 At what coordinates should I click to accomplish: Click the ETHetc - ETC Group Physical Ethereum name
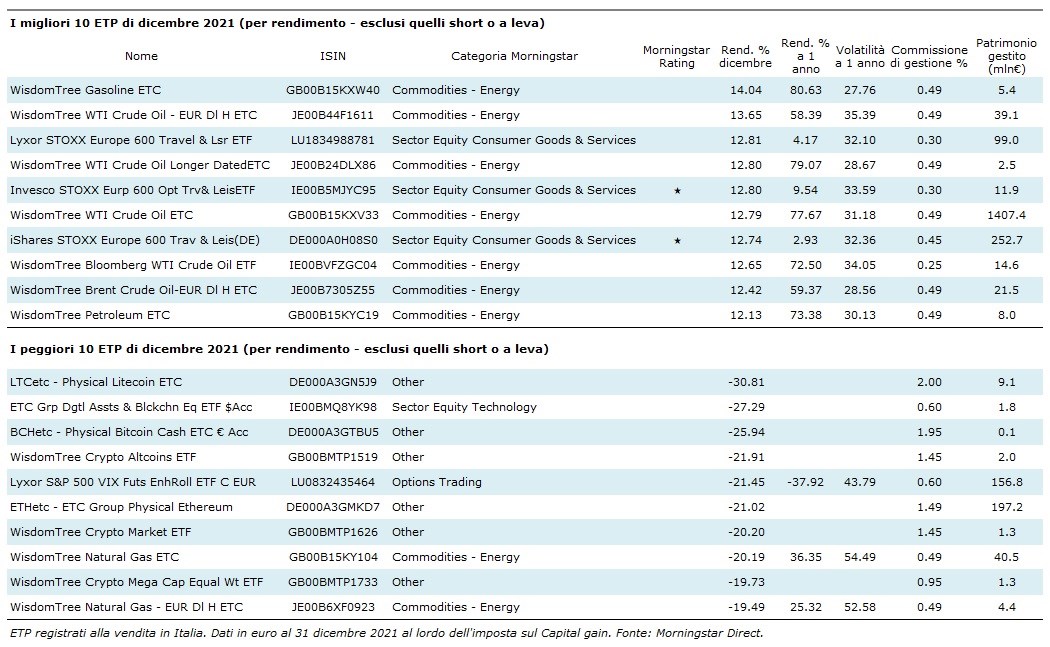coord(121,507)
